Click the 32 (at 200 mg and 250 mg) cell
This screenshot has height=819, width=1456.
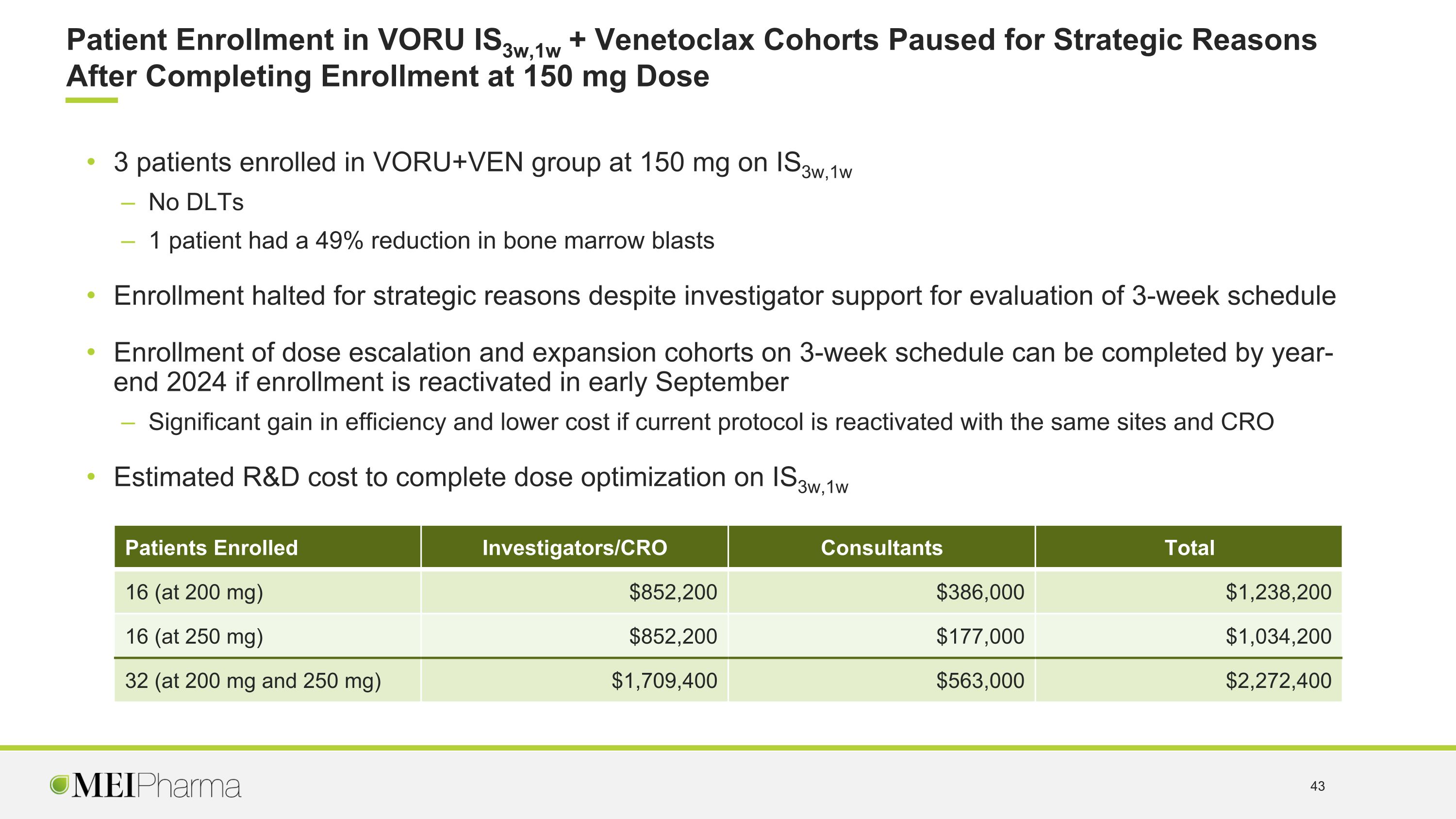click(267, 681)
